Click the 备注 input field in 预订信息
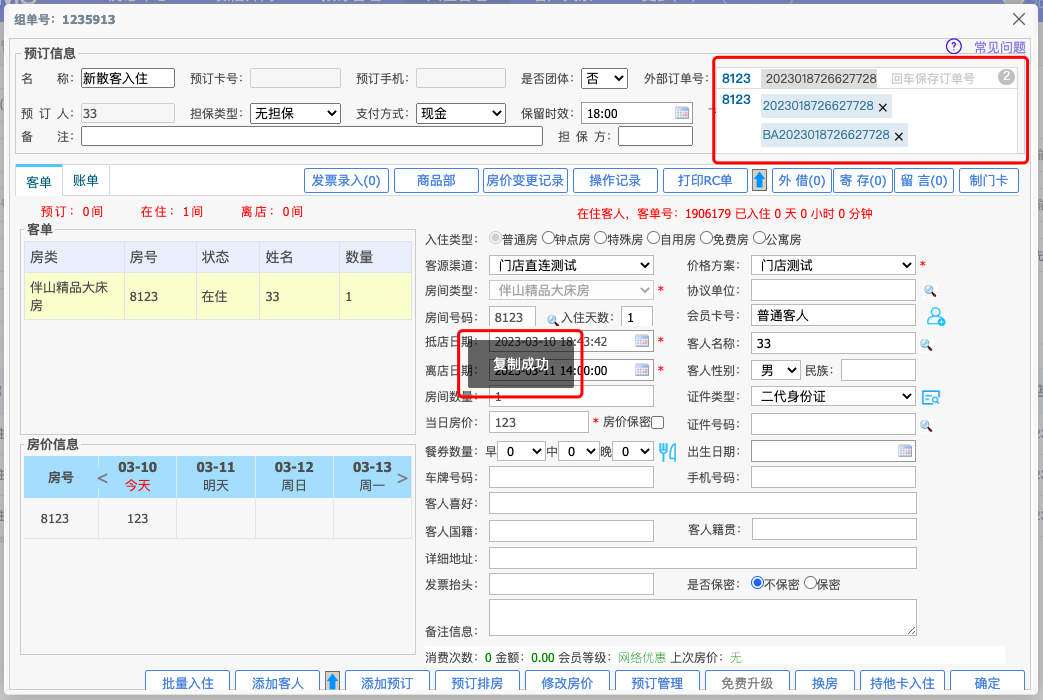1043x700 pixels. pyautogui.click(x=312, y=136)
